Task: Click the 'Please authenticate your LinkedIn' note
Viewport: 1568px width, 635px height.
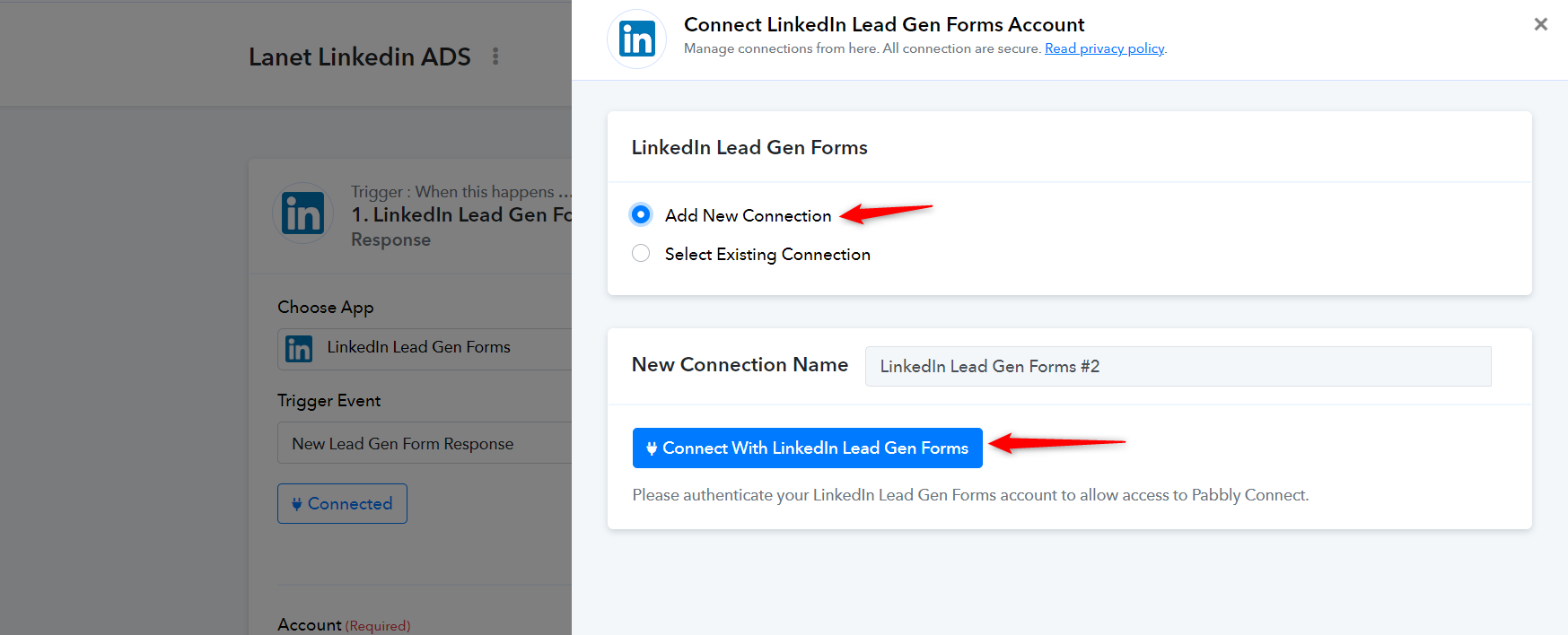Action: (970, 495)
